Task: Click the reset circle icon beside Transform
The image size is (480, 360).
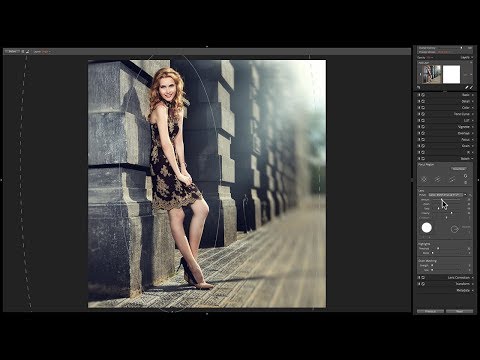Action: pyautogui.click(x=423, y=284)
